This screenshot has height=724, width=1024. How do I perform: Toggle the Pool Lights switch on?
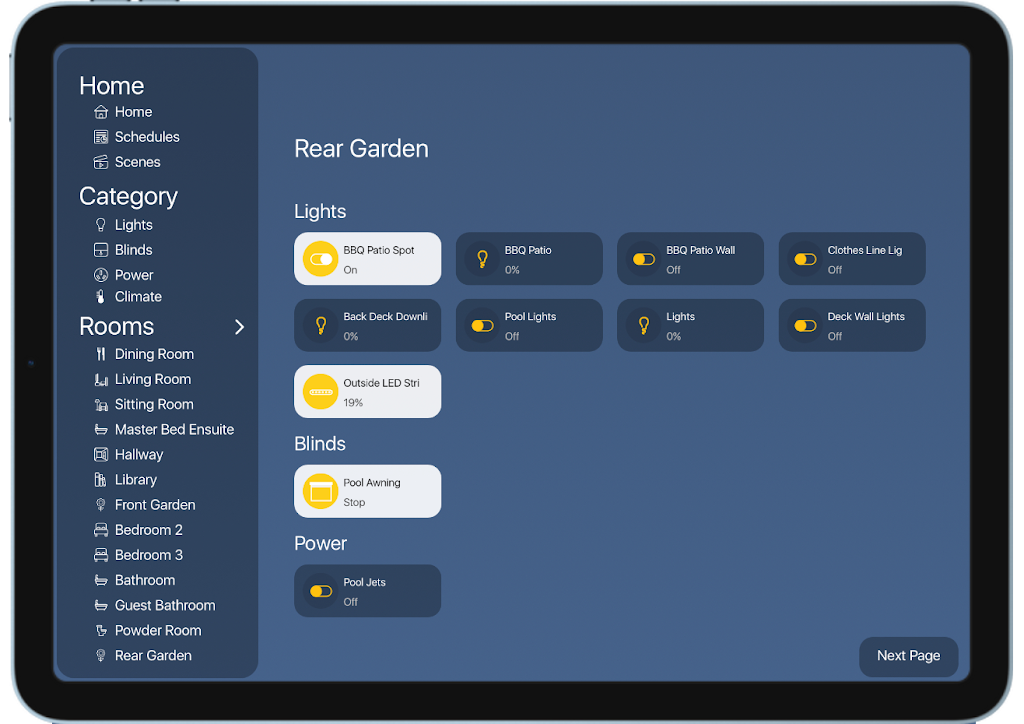482,326
